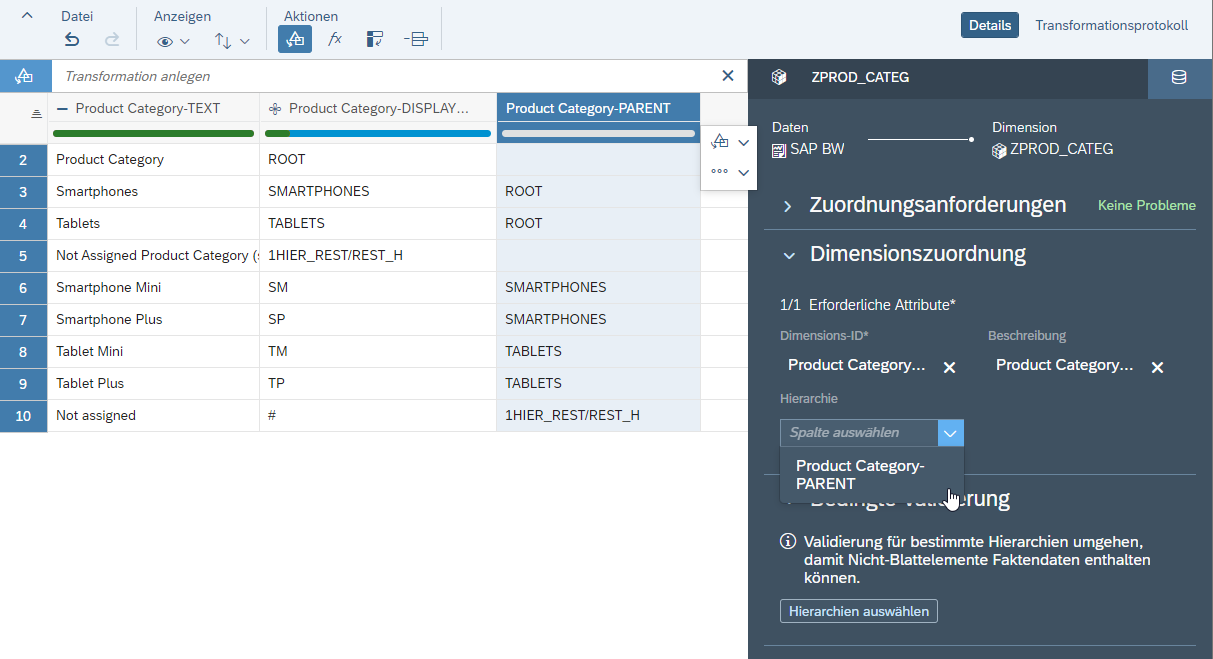Click the find and replace icon
The height and width of the screenshot is (659, 1213).
[375, 40]
